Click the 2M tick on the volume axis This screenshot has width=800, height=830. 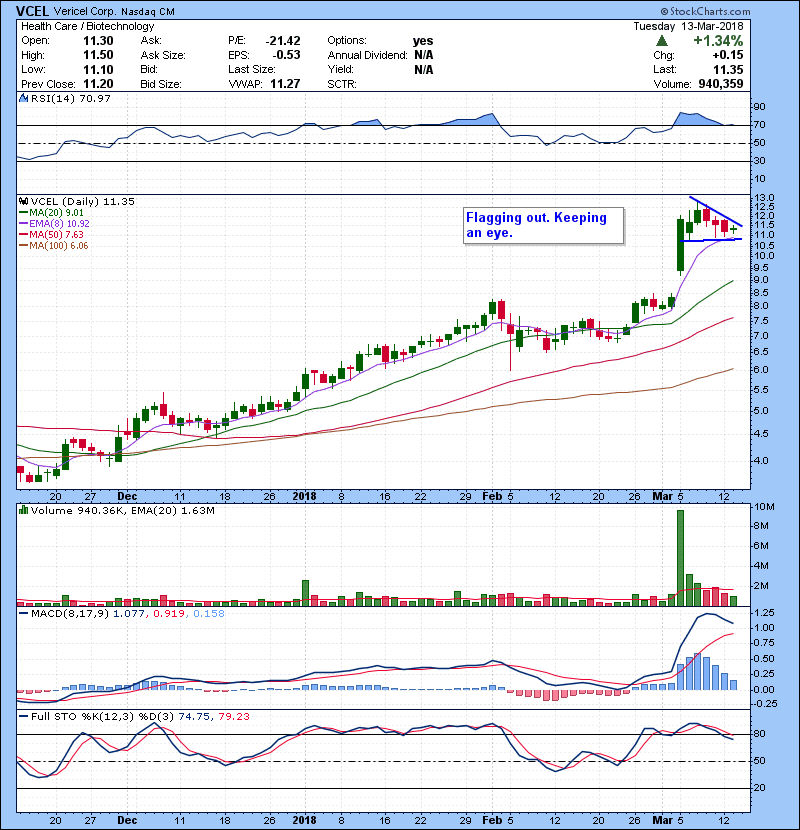[761, 585]
